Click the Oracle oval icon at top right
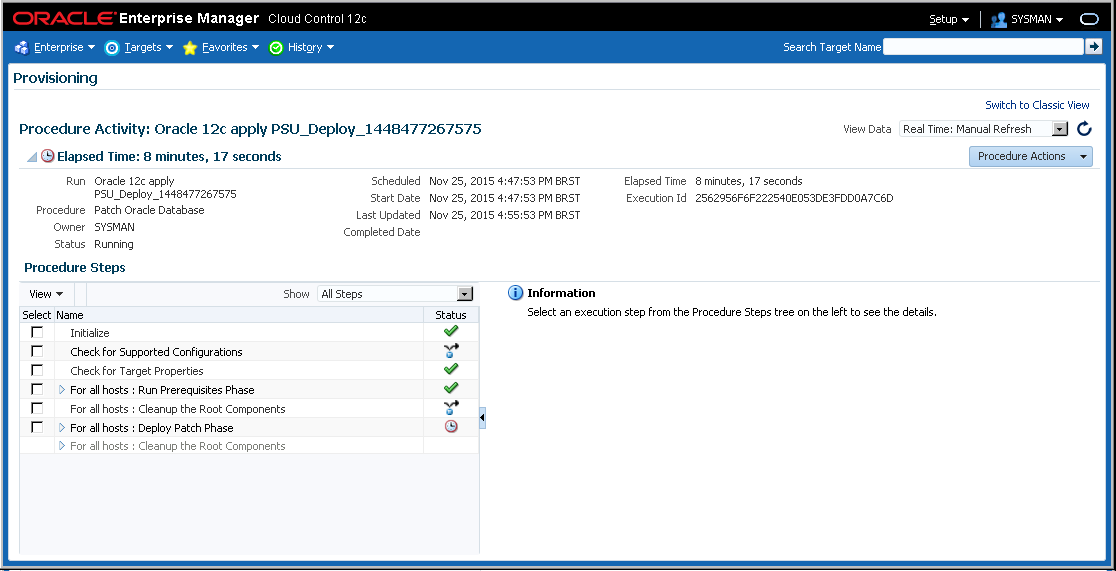This screenshot has height=571, width=1116. (1090, 19)
